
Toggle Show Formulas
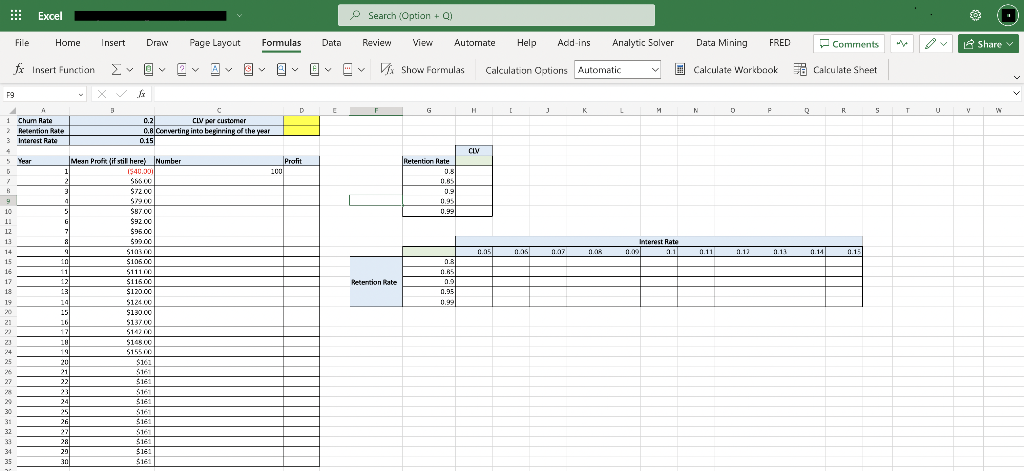(423, 70)
